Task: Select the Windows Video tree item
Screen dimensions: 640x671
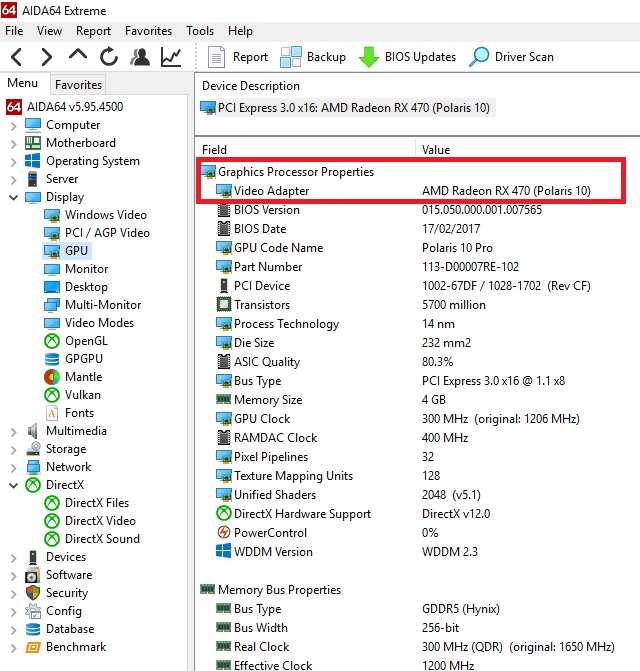Action: (x=96, y=215)
